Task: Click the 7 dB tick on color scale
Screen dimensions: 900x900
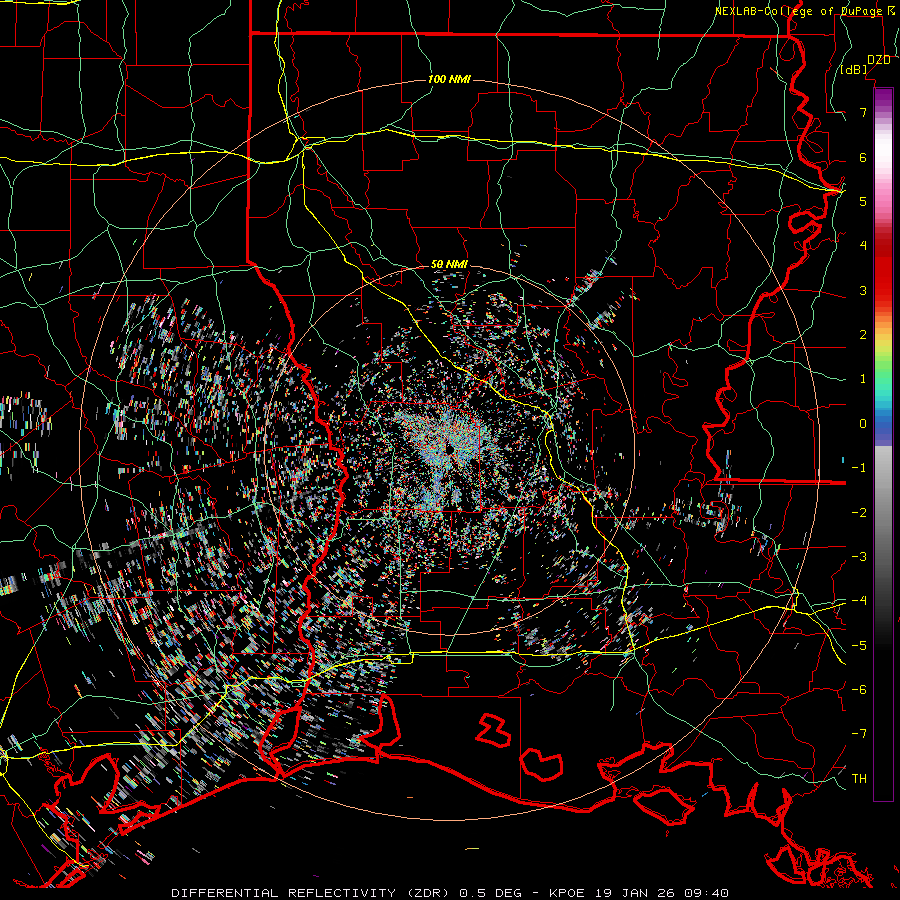Action: 863,112
